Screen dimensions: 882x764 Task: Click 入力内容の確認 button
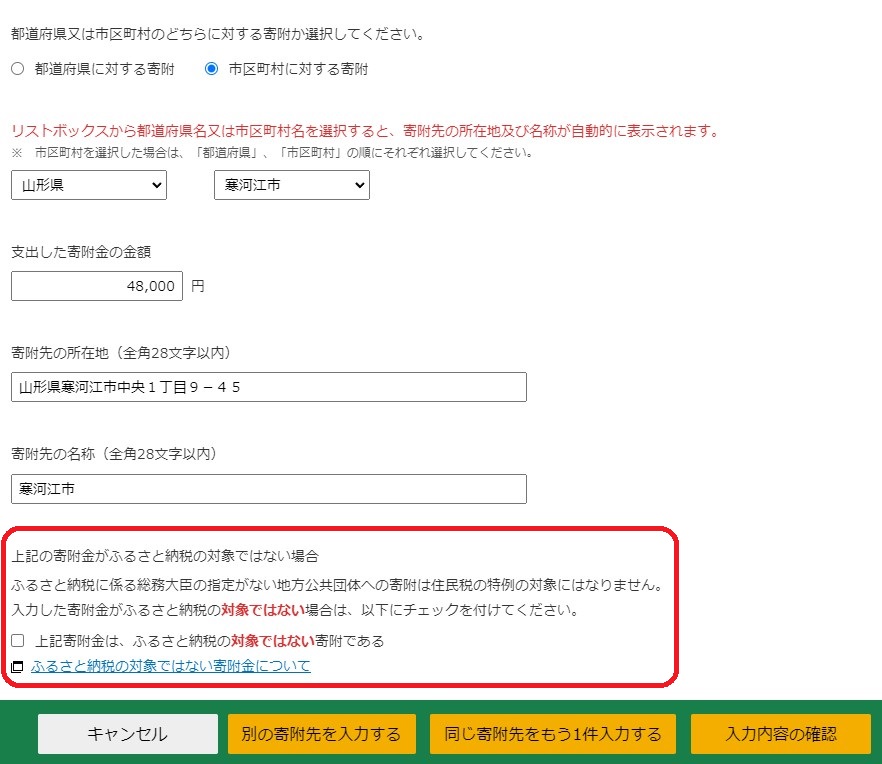[781, 734]
